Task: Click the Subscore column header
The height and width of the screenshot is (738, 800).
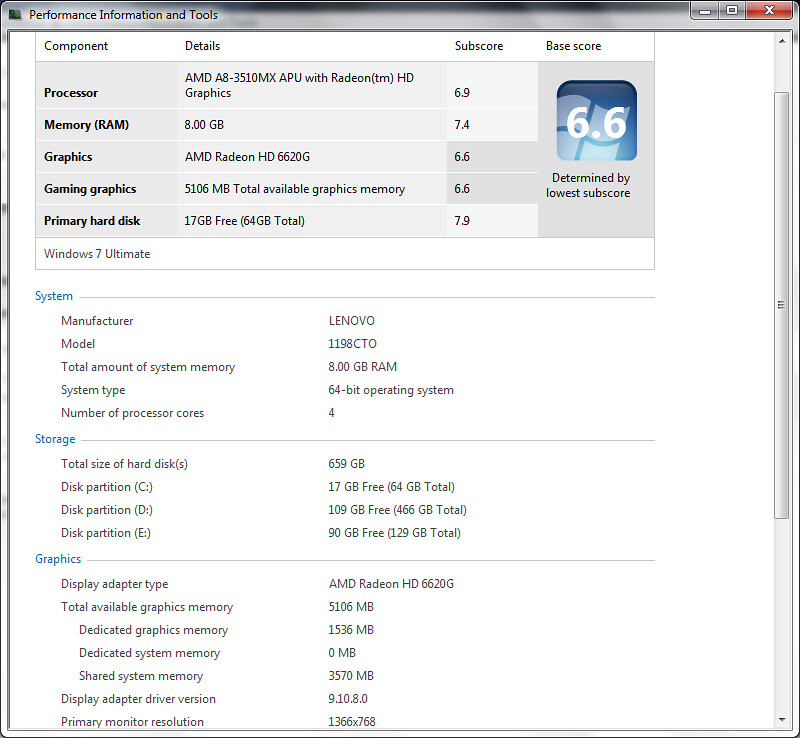Action: [x=479, y=46]
